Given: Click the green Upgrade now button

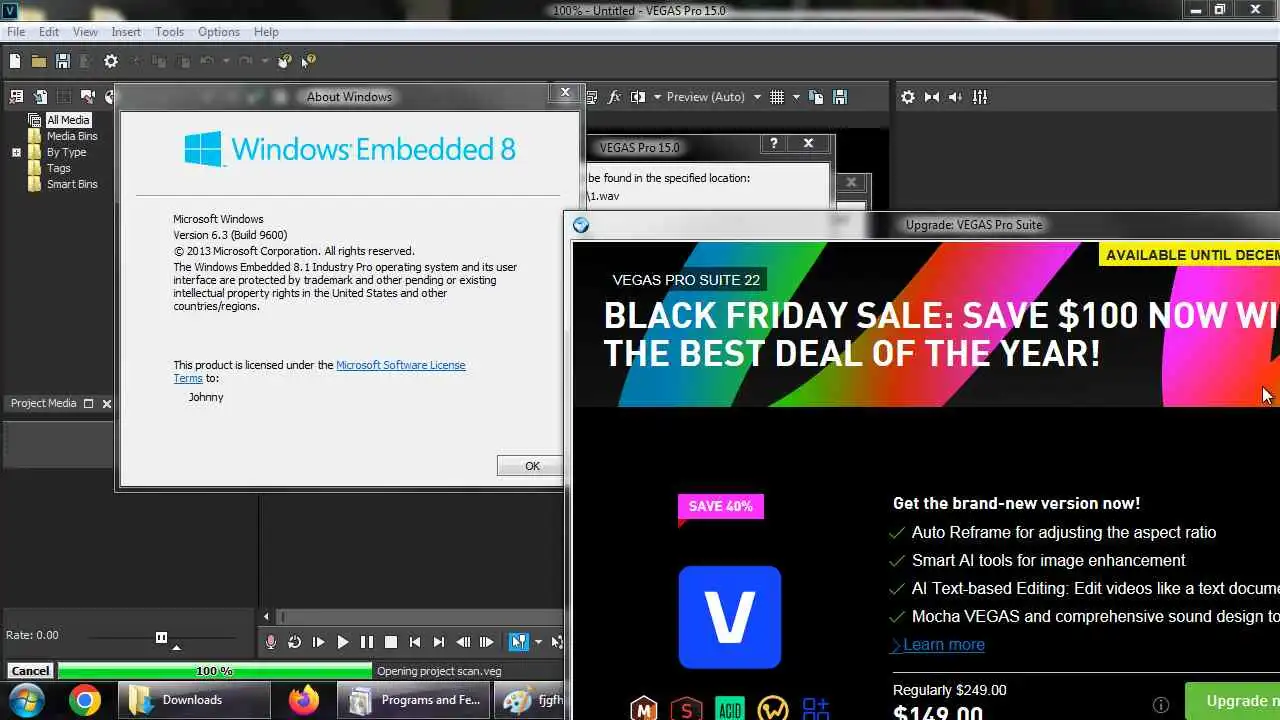Looking at the screenshot, I should click(x=1232, y=701).
